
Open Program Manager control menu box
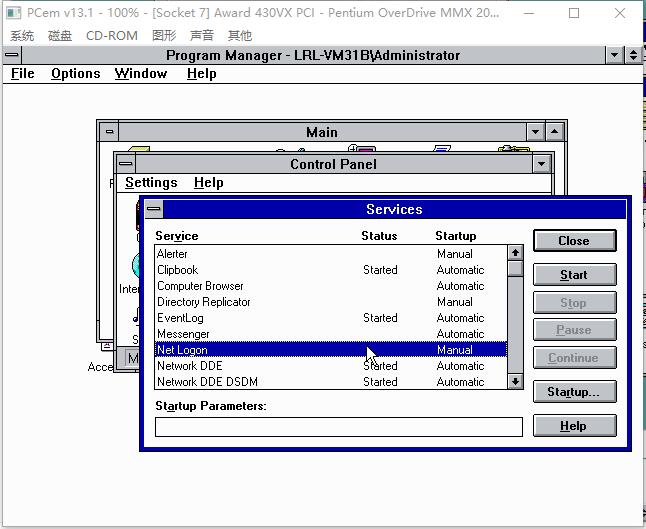(x=12, y=55)
